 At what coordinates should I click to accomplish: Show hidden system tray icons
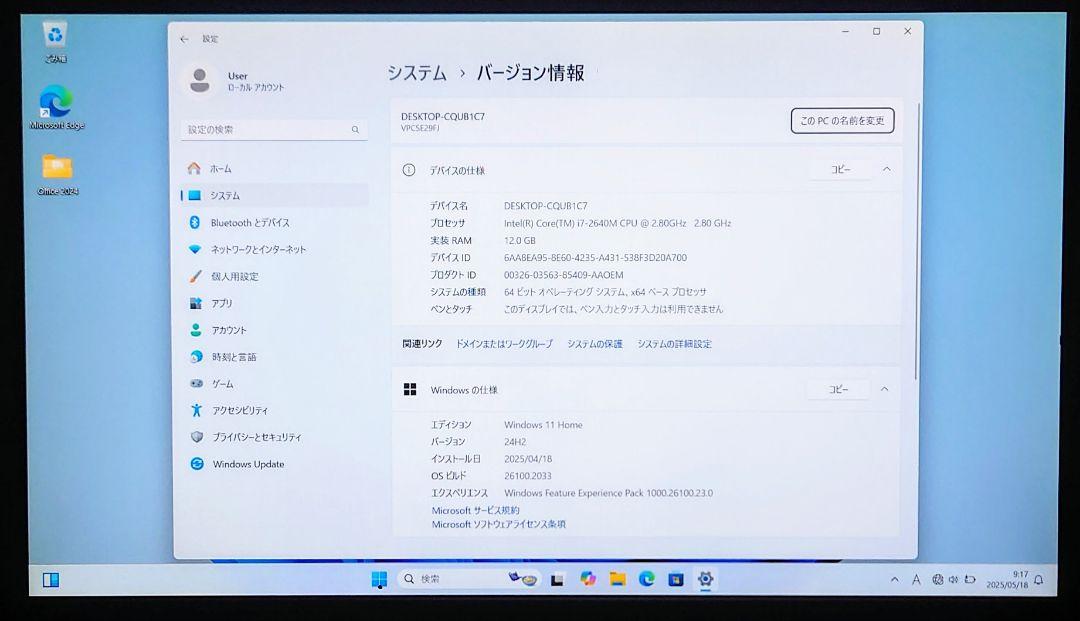[x=895, y=580]
